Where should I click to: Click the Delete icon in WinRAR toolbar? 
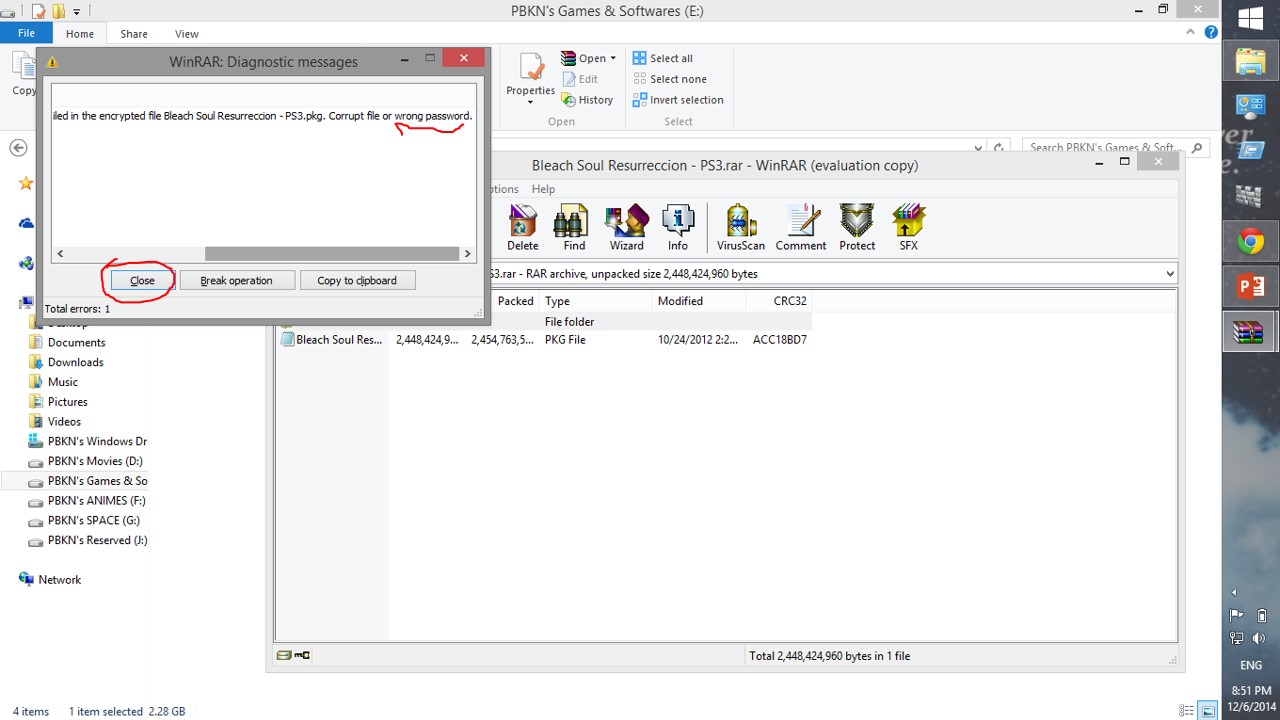(522, 228)
